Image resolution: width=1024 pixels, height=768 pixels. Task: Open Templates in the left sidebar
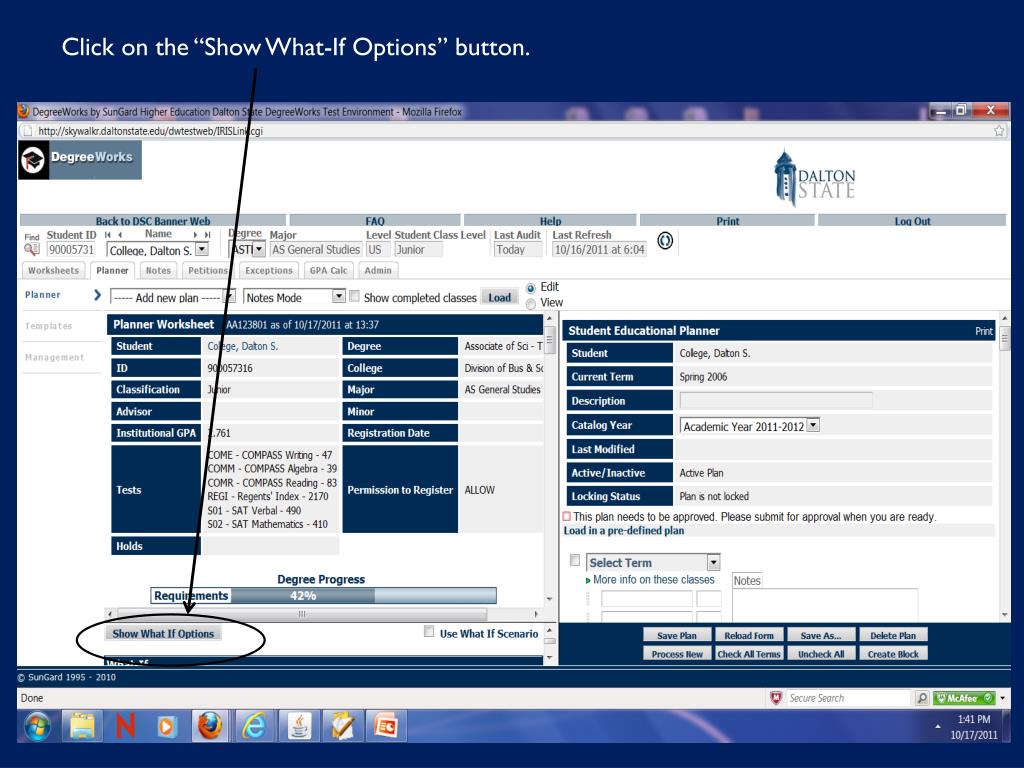tap(48, 326)
